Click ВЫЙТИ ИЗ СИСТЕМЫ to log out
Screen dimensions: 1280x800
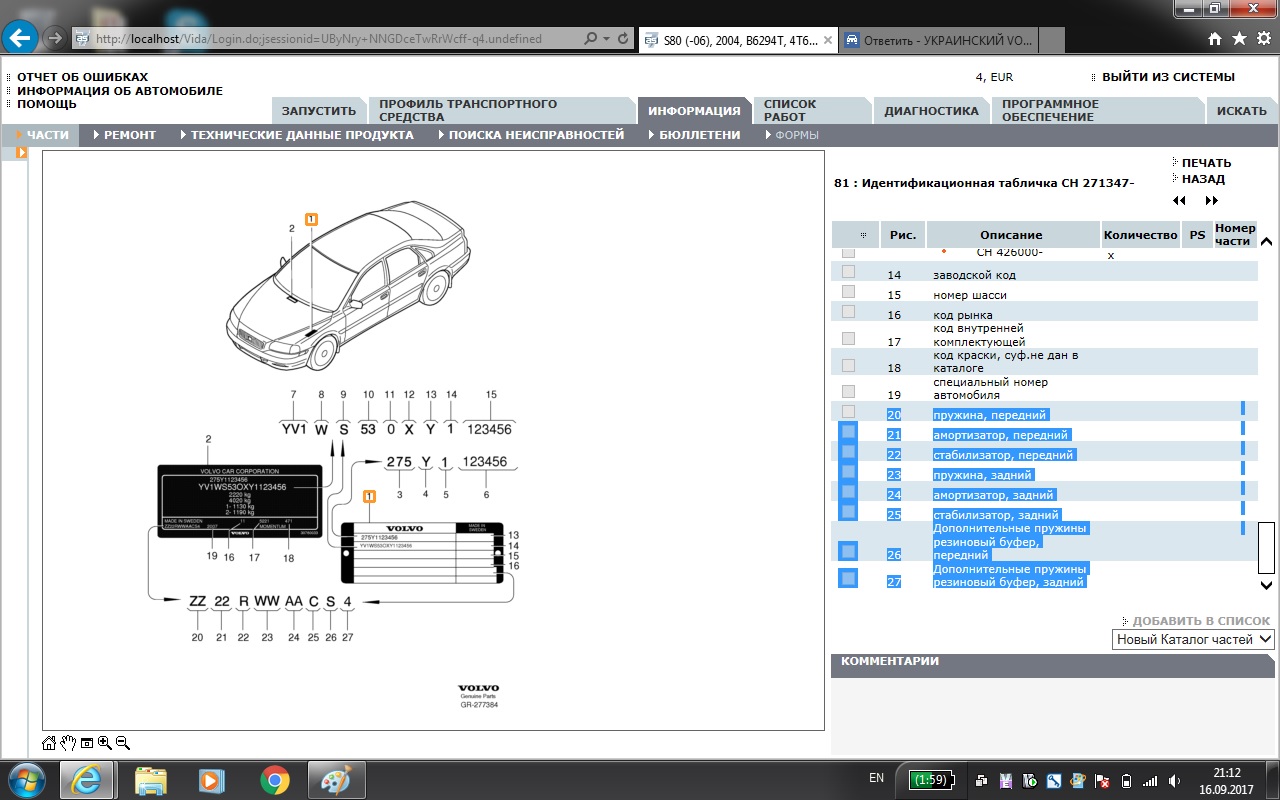1167,77
